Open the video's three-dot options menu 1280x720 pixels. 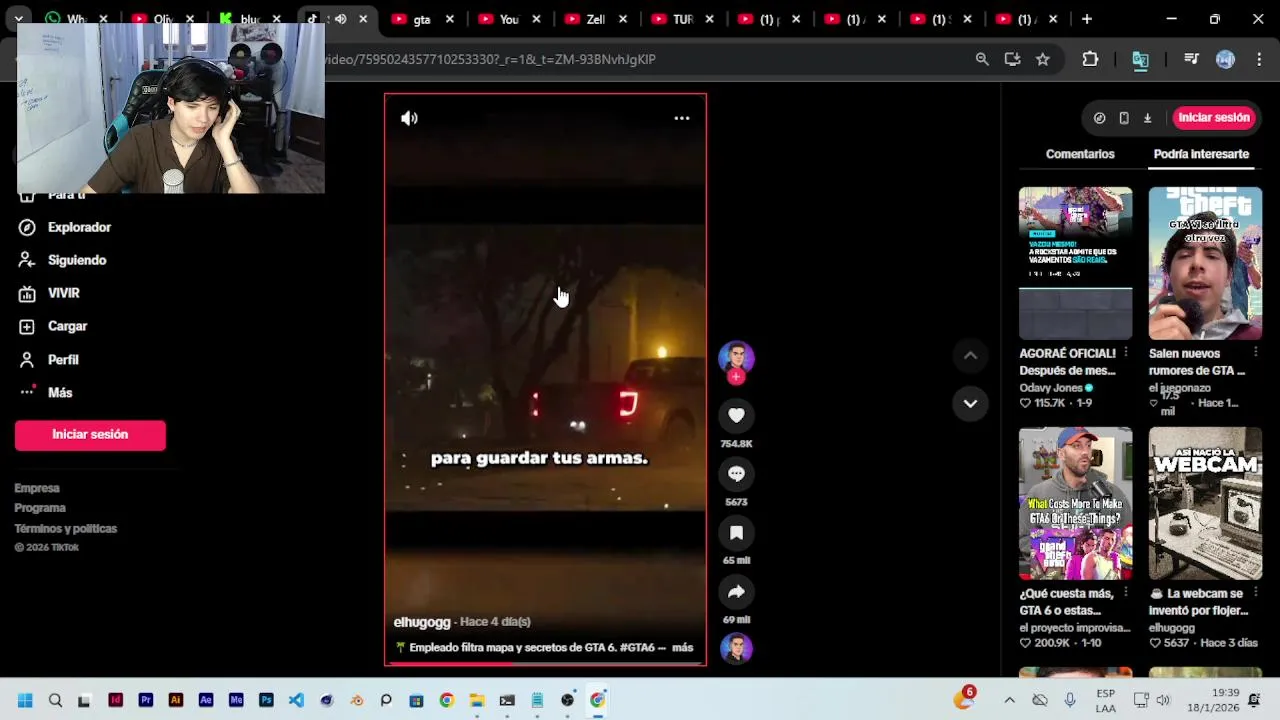point(681,118)
